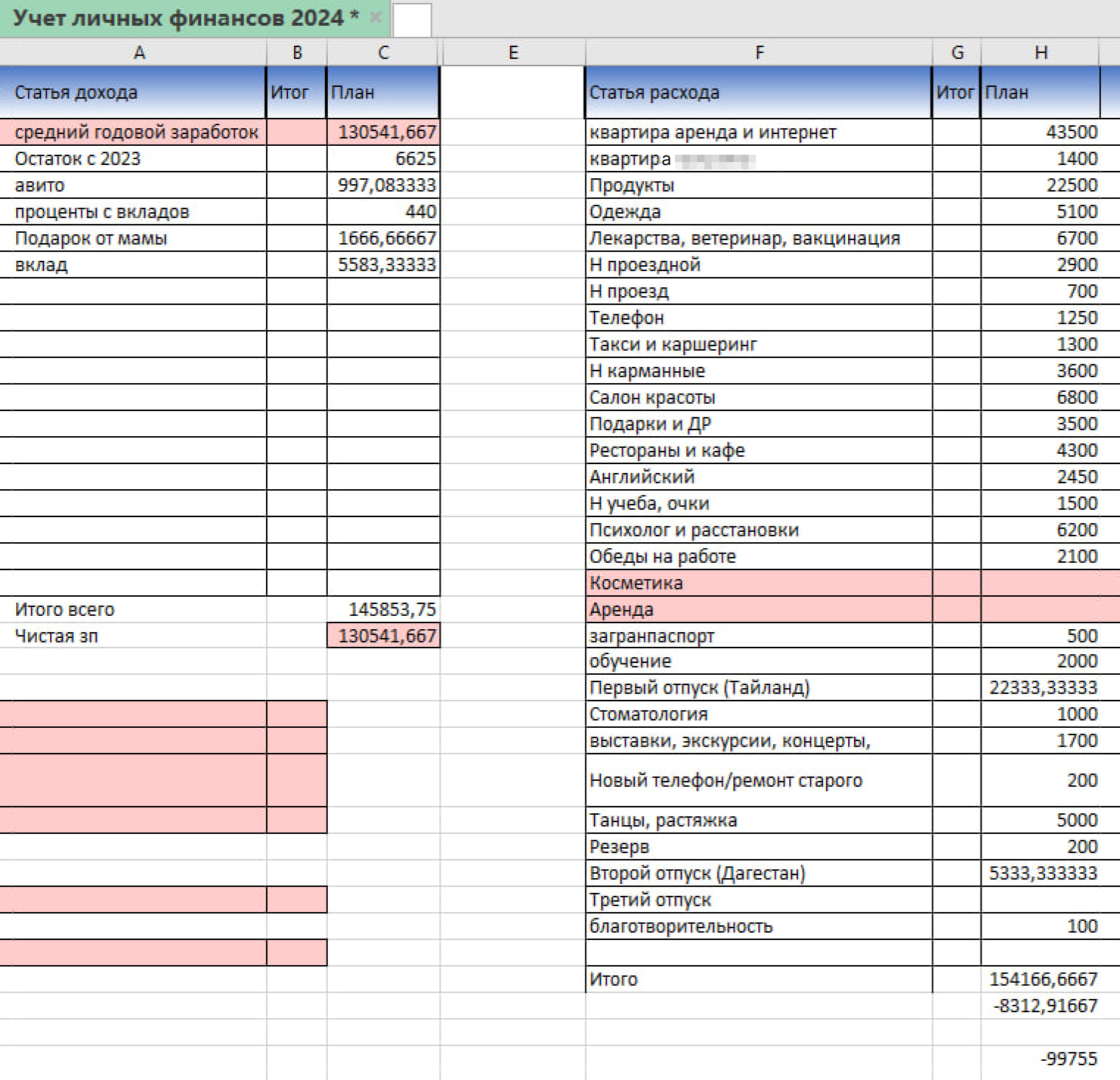
Task: Select the 'загранпаспорт' expense cell
Action: [759, 636]
